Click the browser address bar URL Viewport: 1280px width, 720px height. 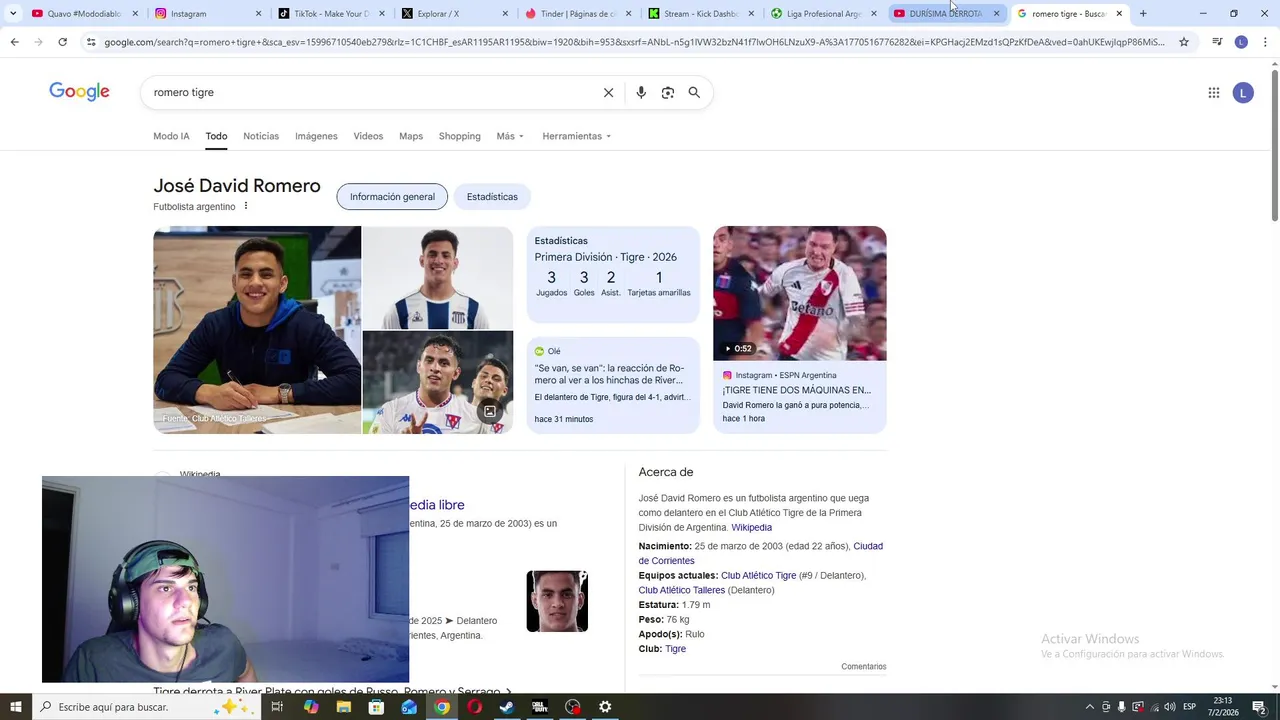[634, 42]
